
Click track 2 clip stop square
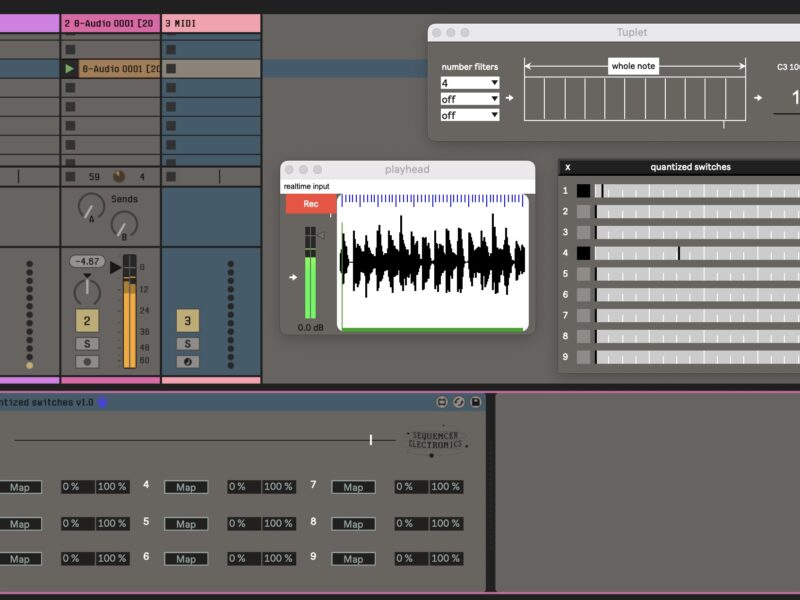[x=70, y=177]
